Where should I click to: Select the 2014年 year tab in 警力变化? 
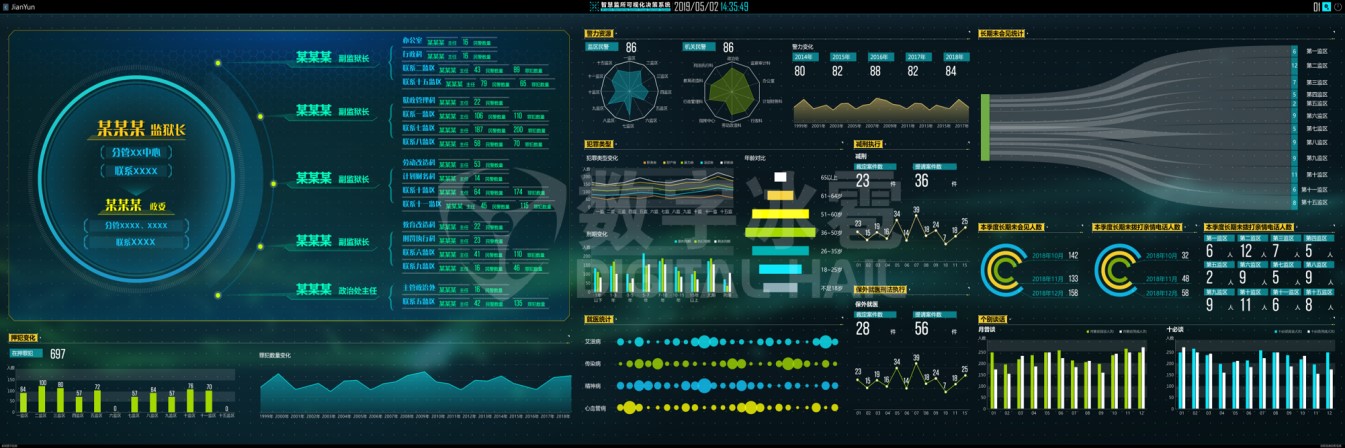tap(806, 57)
